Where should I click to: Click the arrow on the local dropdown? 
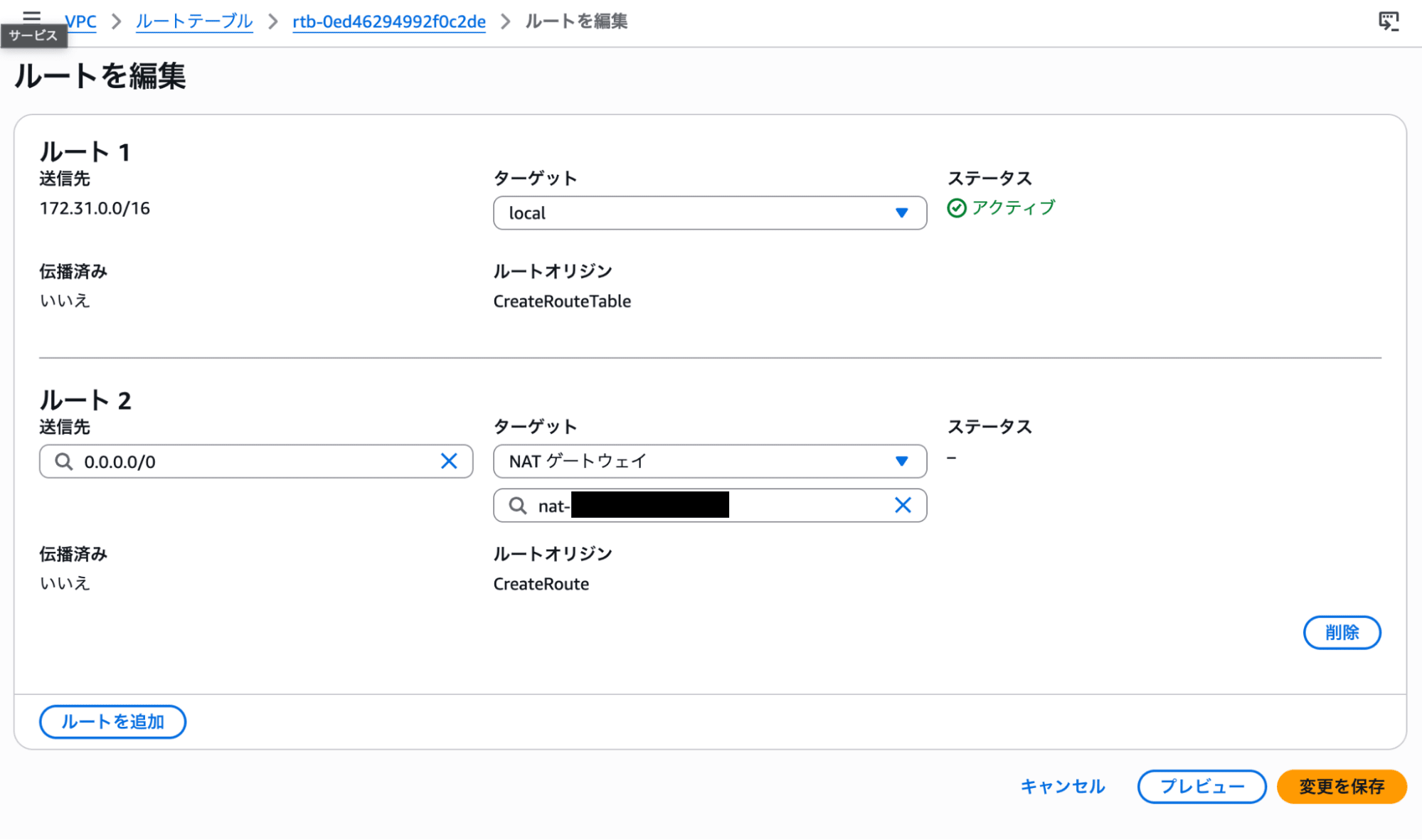pos(901,213)
